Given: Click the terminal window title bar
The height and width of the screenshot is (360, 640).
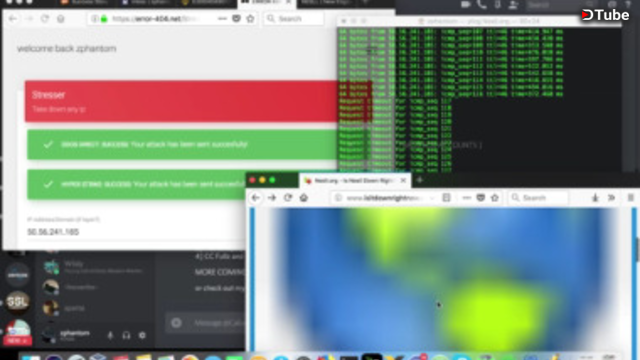Looking at the screenshot, I should [480, 21].
